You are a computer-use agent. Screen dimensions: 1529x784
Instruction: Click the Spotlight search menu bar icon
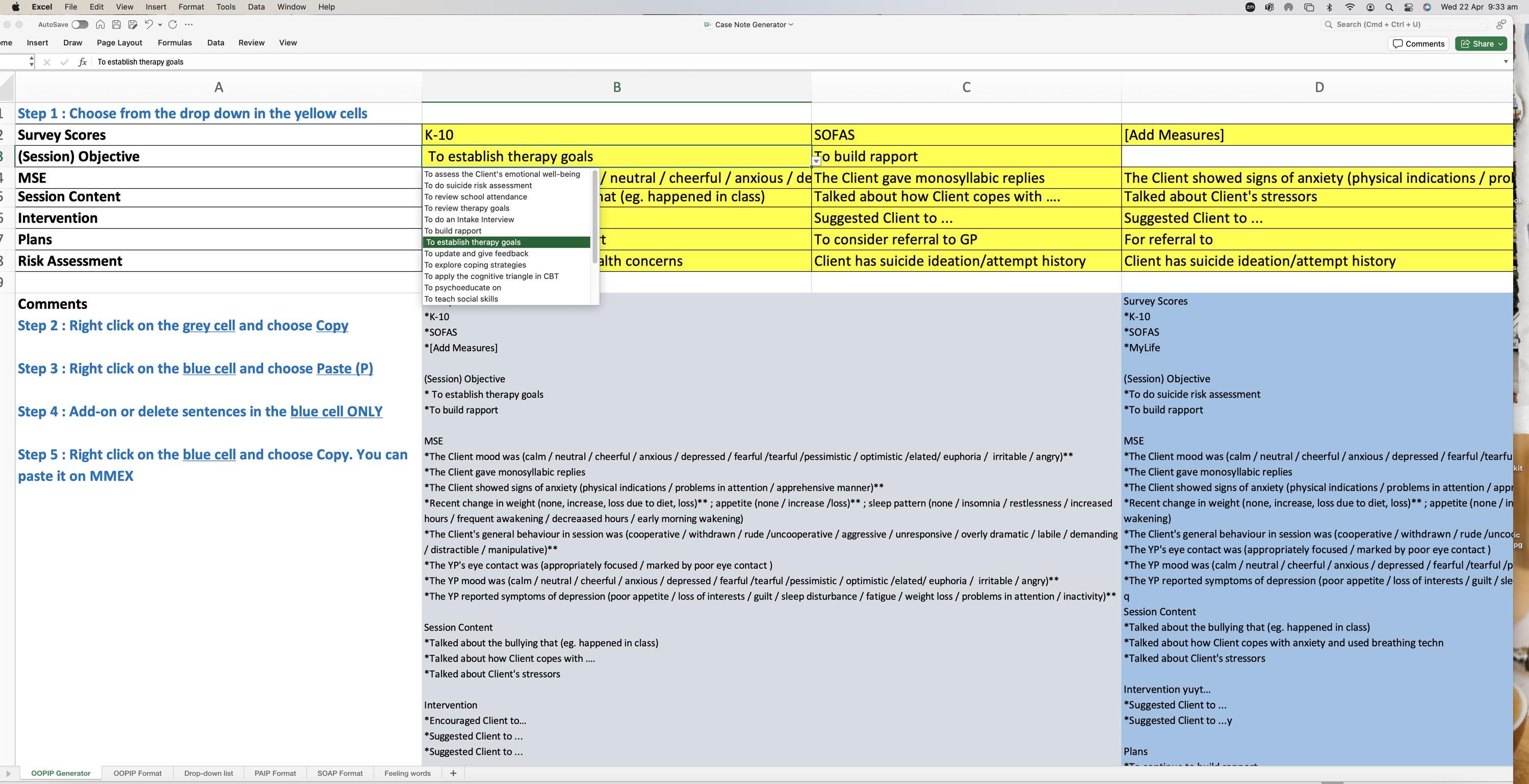tap(1389, 7)
